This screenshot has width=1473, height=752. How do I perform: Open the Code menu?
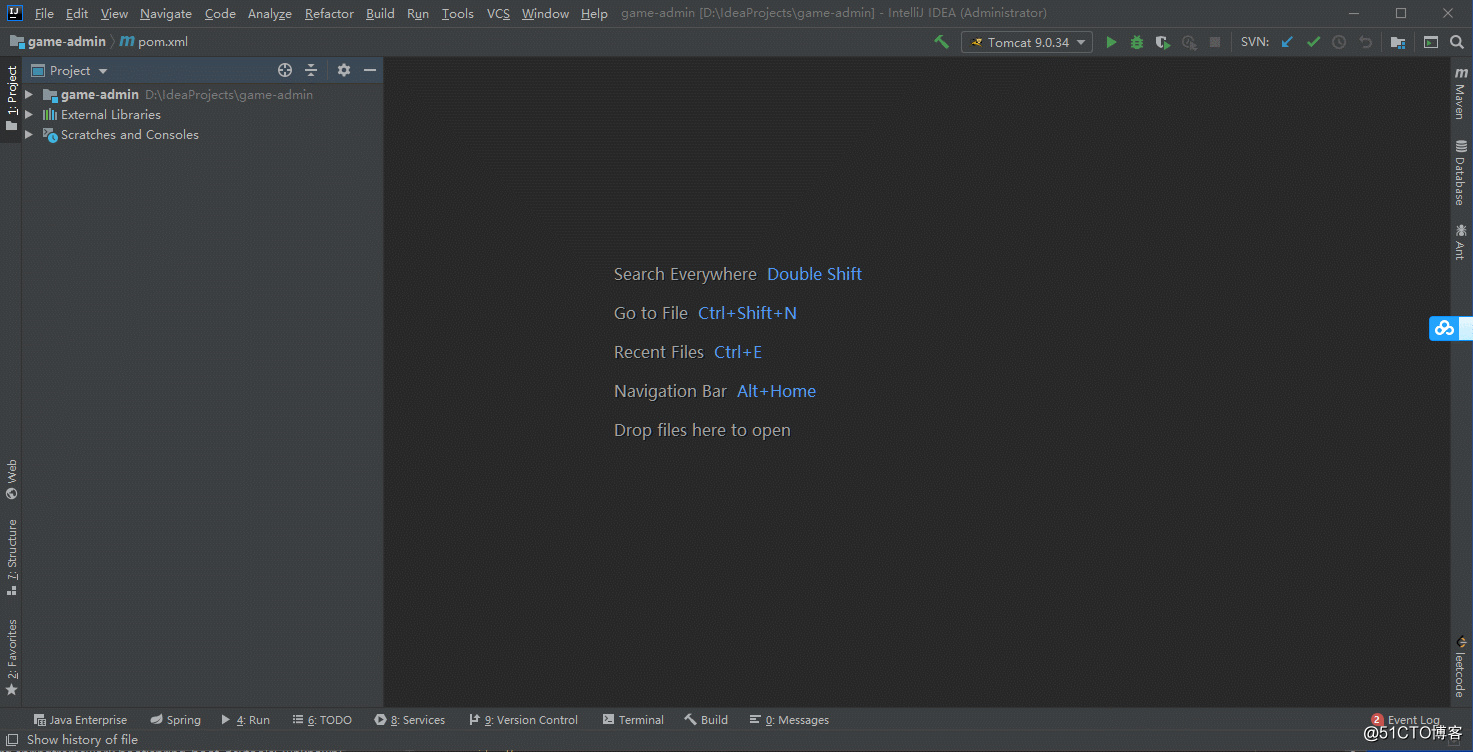click(x=220, y=13)
